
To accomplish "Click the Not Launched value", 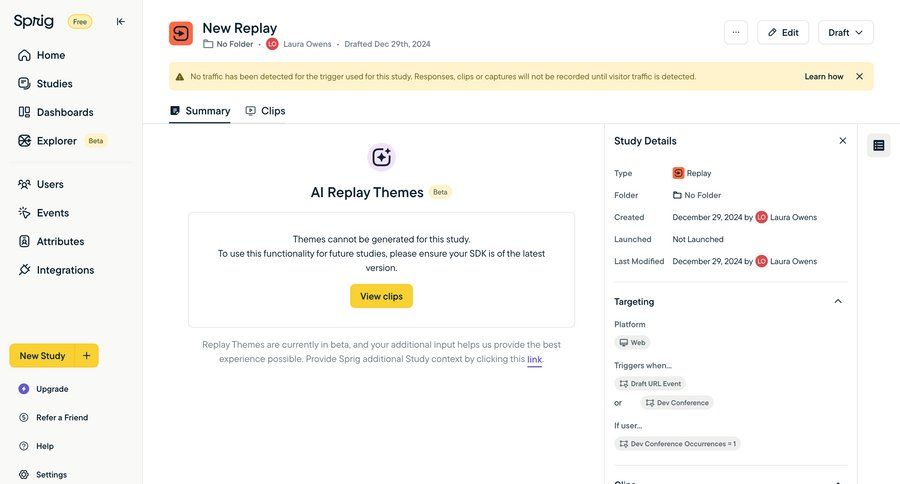I will (x=698, y=239).
